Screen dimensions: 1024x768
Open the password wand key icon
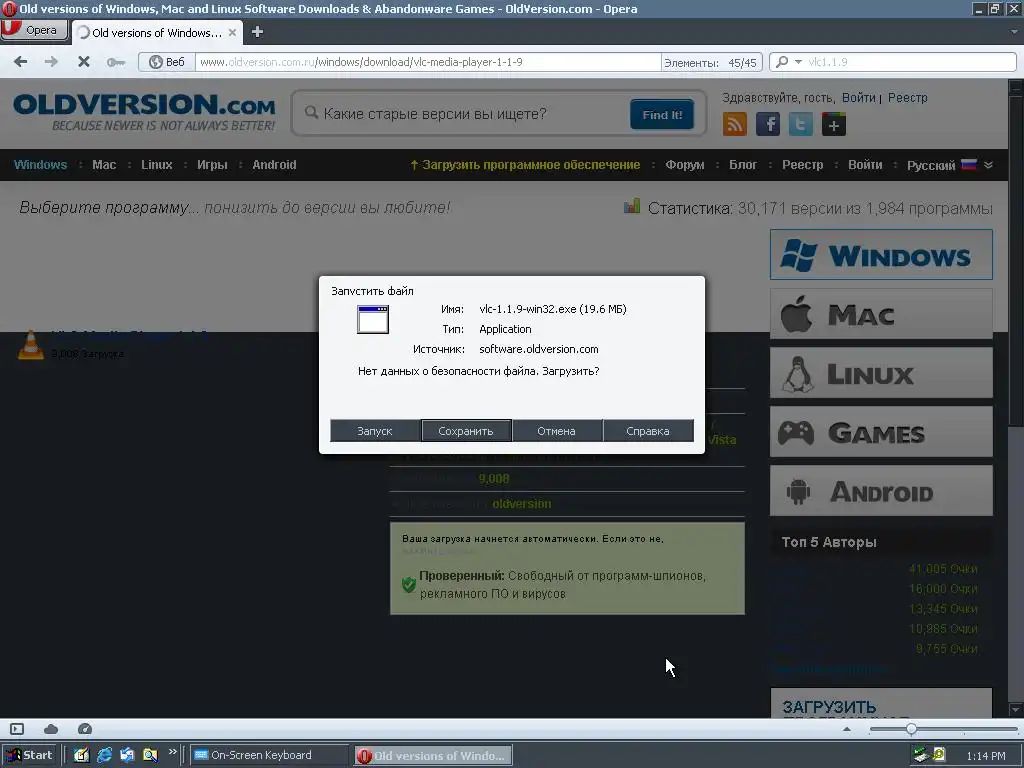click(x=116, y=62)
